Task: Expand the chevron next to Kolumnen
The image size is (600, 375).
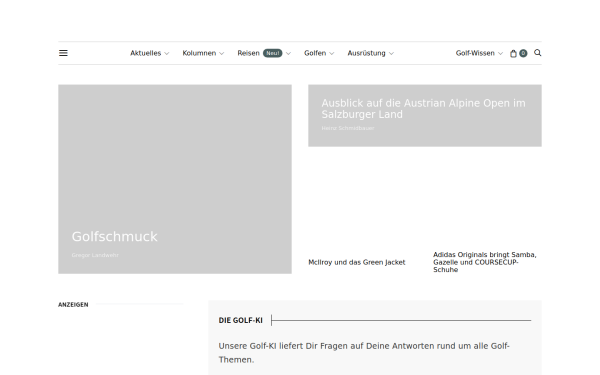Action: 222,54
